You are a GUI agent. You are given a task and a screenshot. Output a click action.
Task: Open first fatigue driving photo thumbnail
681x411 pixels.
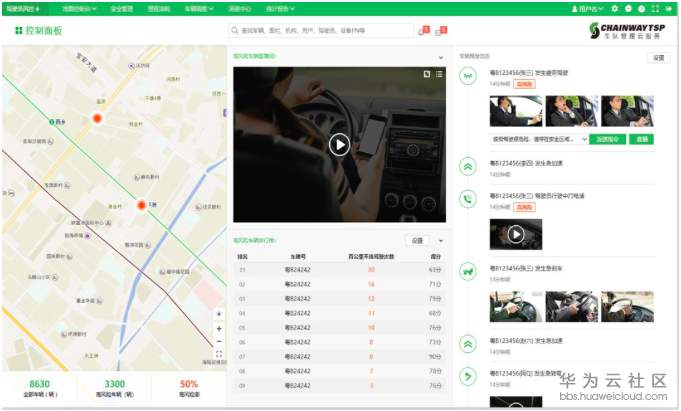(x=516, y=111)
